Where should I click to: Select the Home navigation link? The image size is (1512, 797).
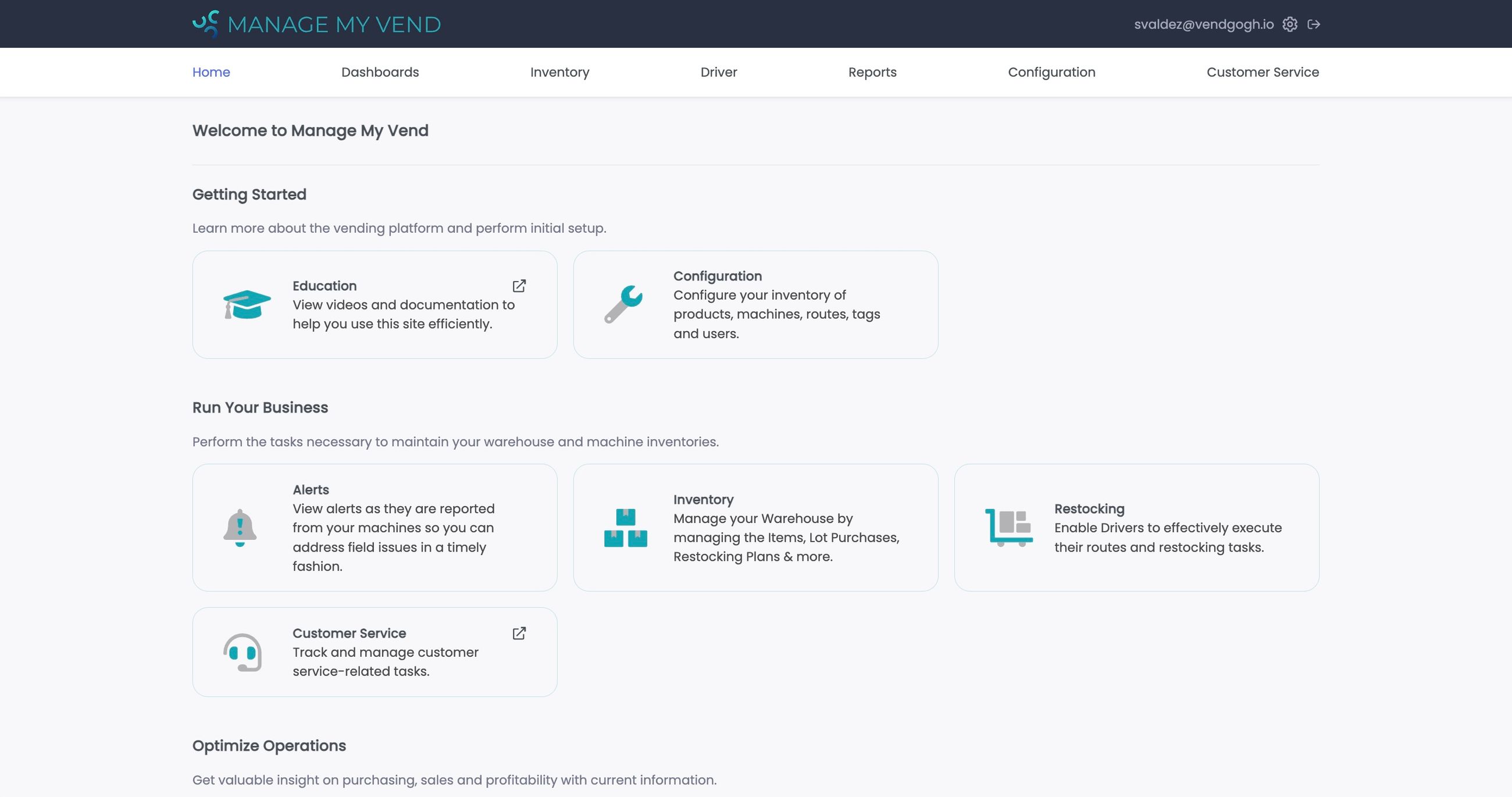tap(211, 72)
